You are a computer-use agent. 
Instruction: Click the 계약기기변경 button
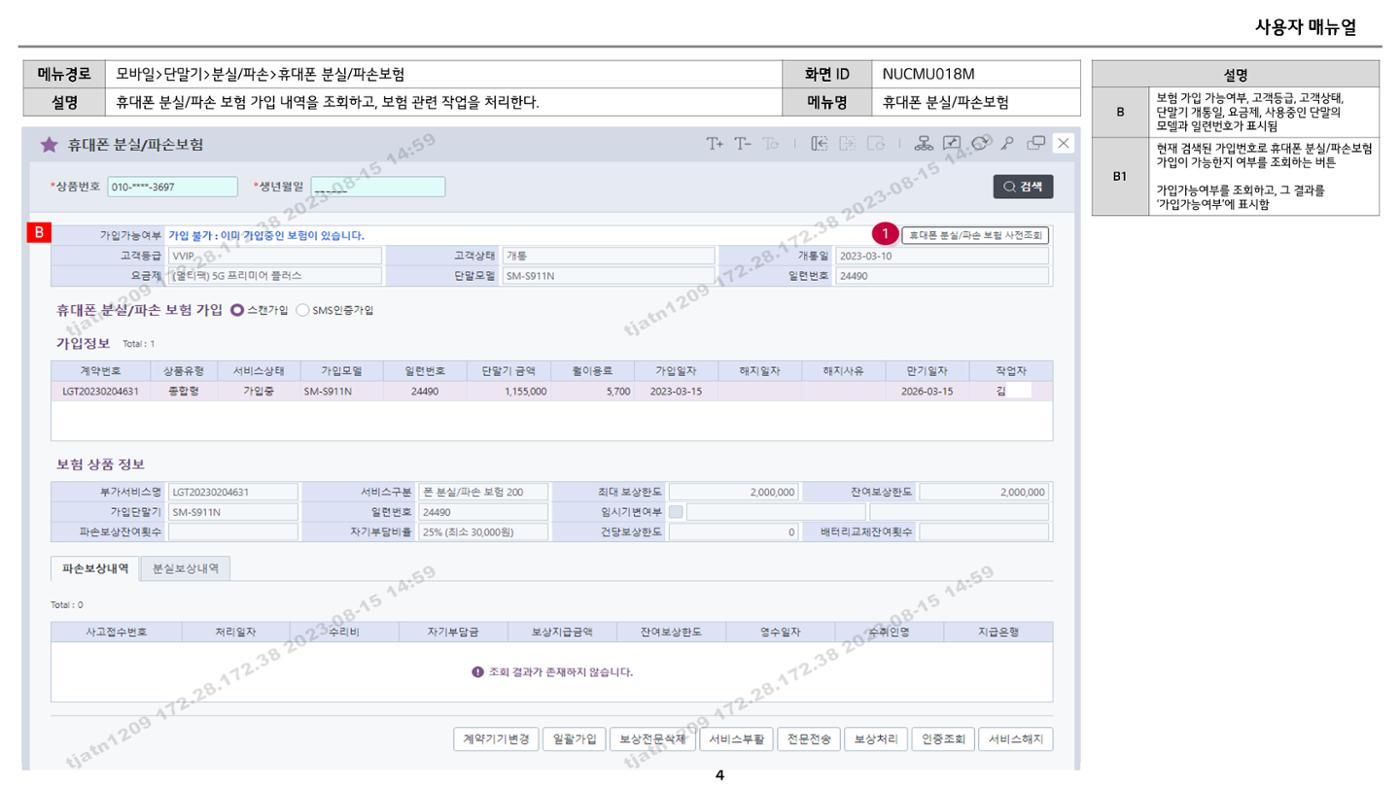496,739
